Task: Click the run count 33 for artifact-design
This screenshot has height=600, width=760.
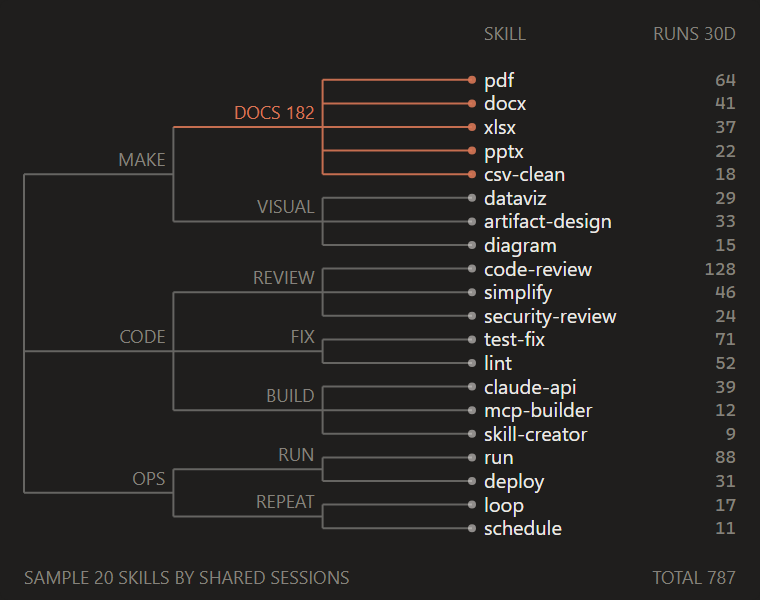Action: [x=726, y=222]
